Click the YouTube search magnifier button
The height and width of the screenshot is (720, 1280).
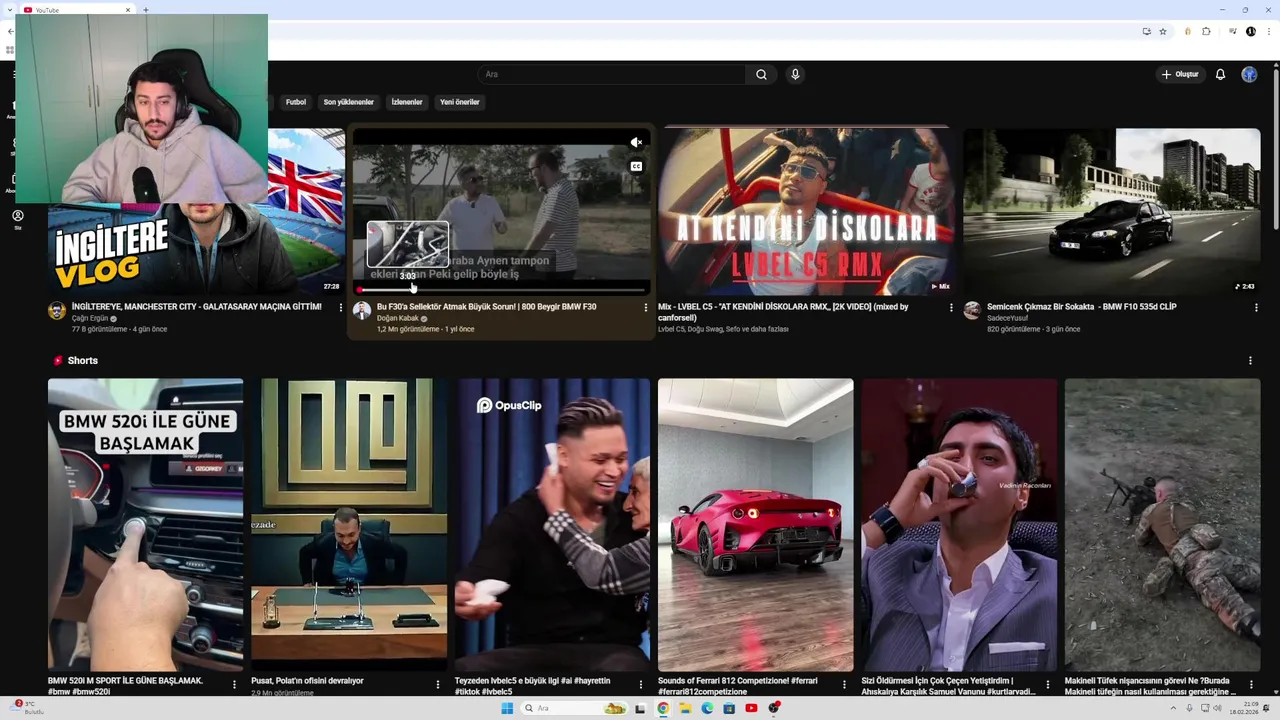point(761,74)
